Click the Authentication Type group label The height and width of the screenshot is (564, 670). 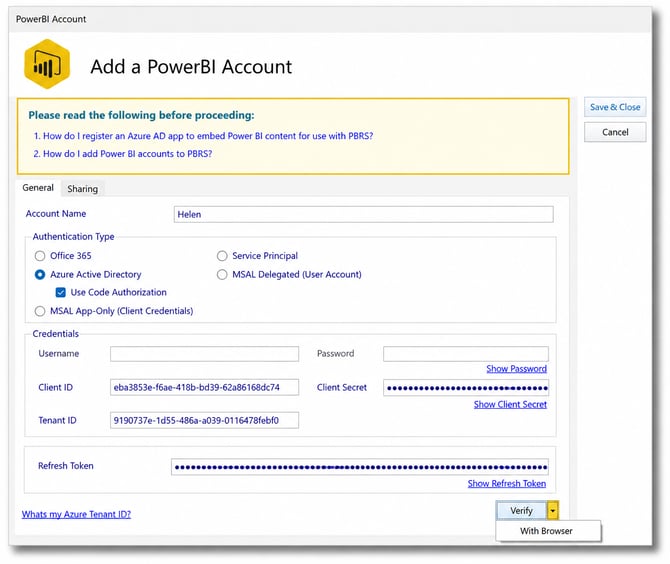pyautogui.click(x=73, y=237)
